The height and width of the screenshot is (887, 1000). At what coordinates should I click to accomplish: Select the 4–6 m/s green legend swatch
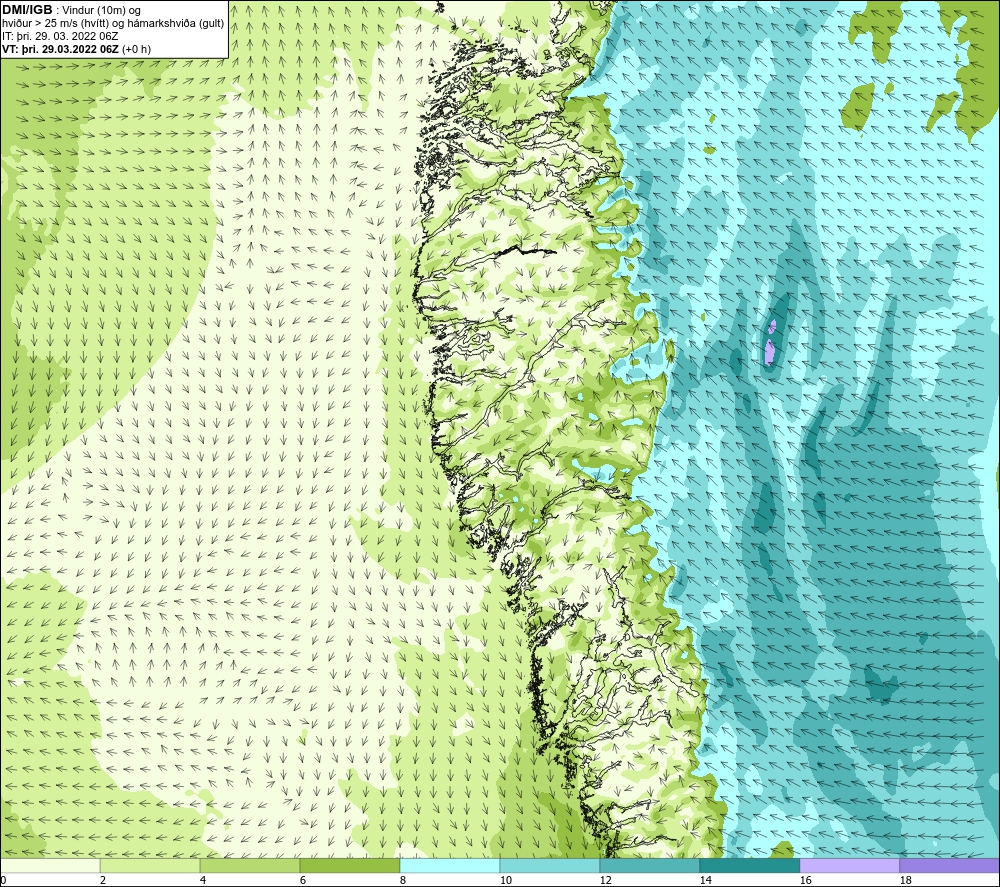pos(250,865)
